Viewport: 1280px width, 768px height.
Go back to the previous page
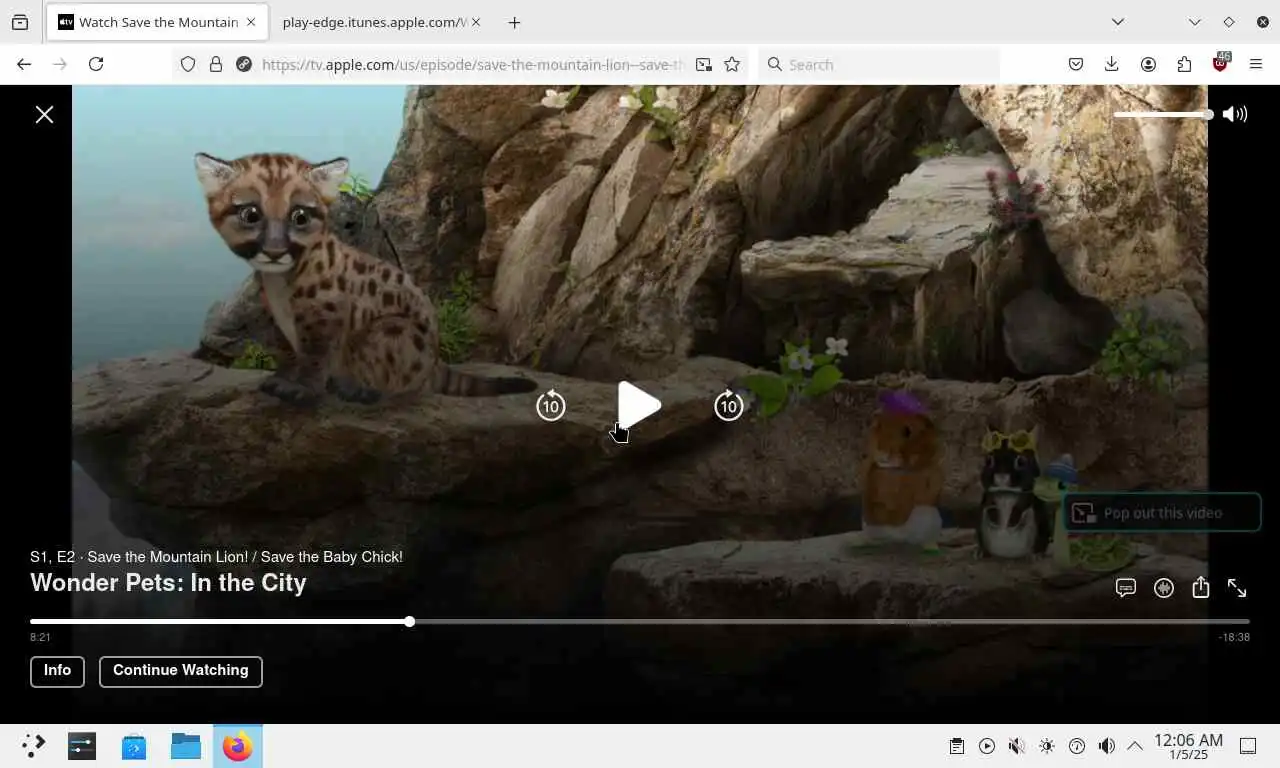point(24,64)
